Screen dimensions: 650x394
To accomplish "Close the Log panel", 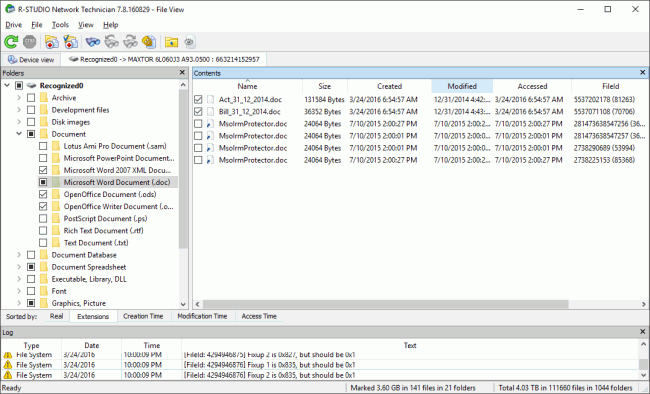I will [643, 332].
